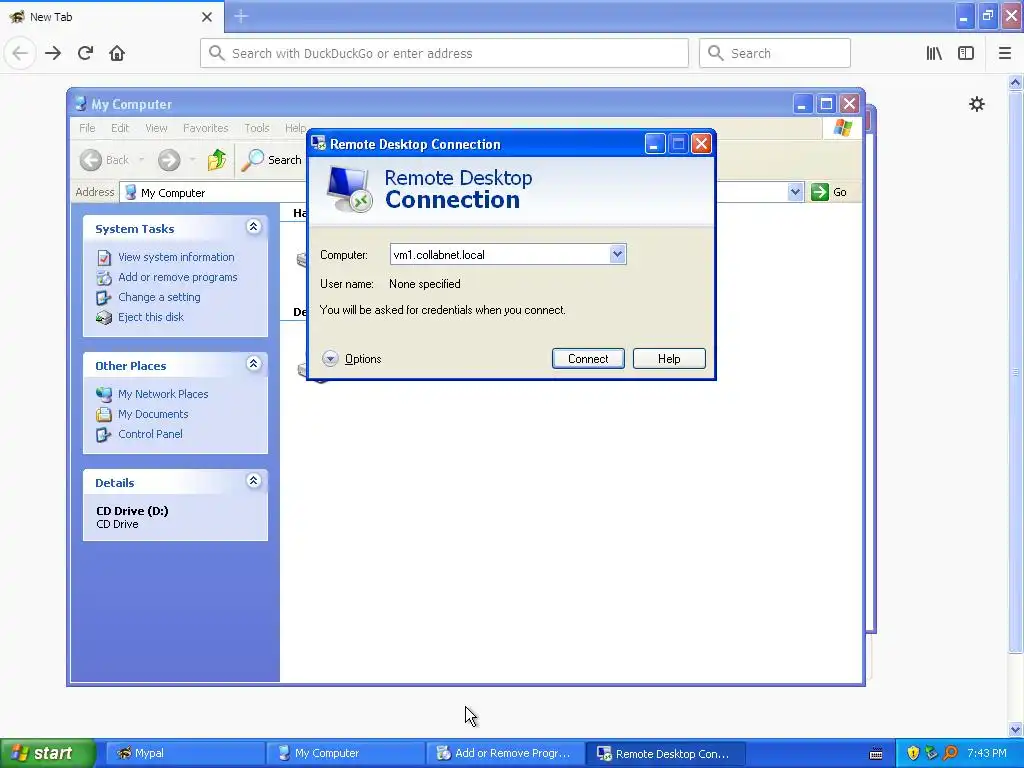Open the browser library icon
This screenshot has width=1024, height=768.
934,53
